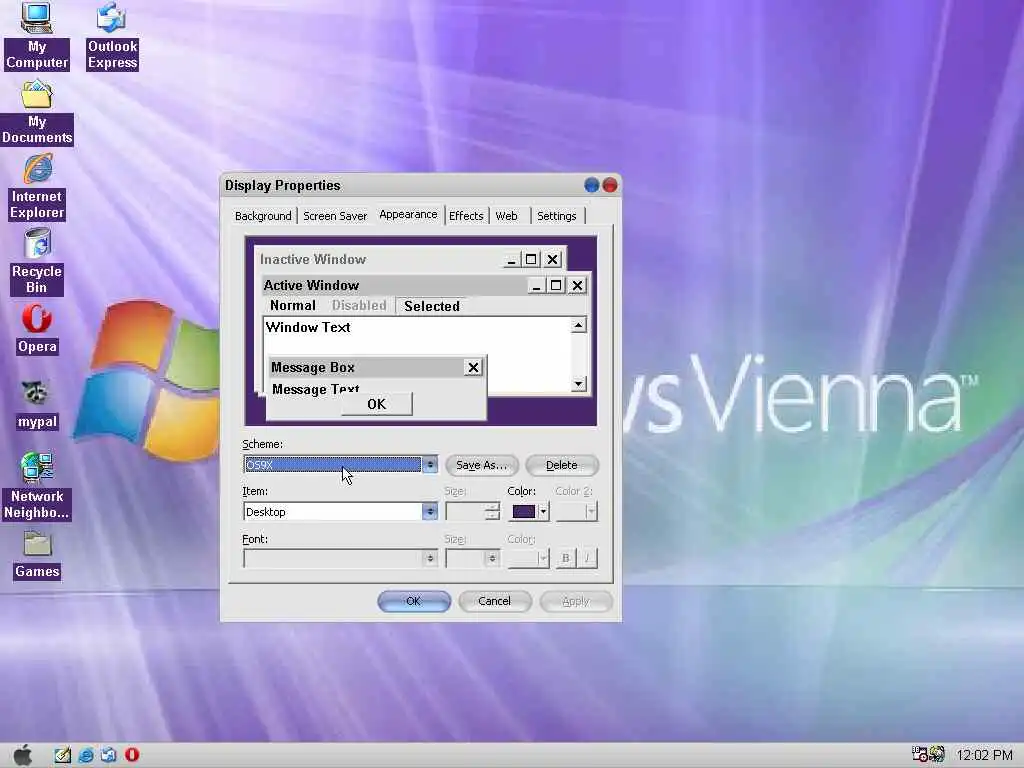1024x768 pixels.
Task: Click the Delete scheme button
Action: point(562,465)
